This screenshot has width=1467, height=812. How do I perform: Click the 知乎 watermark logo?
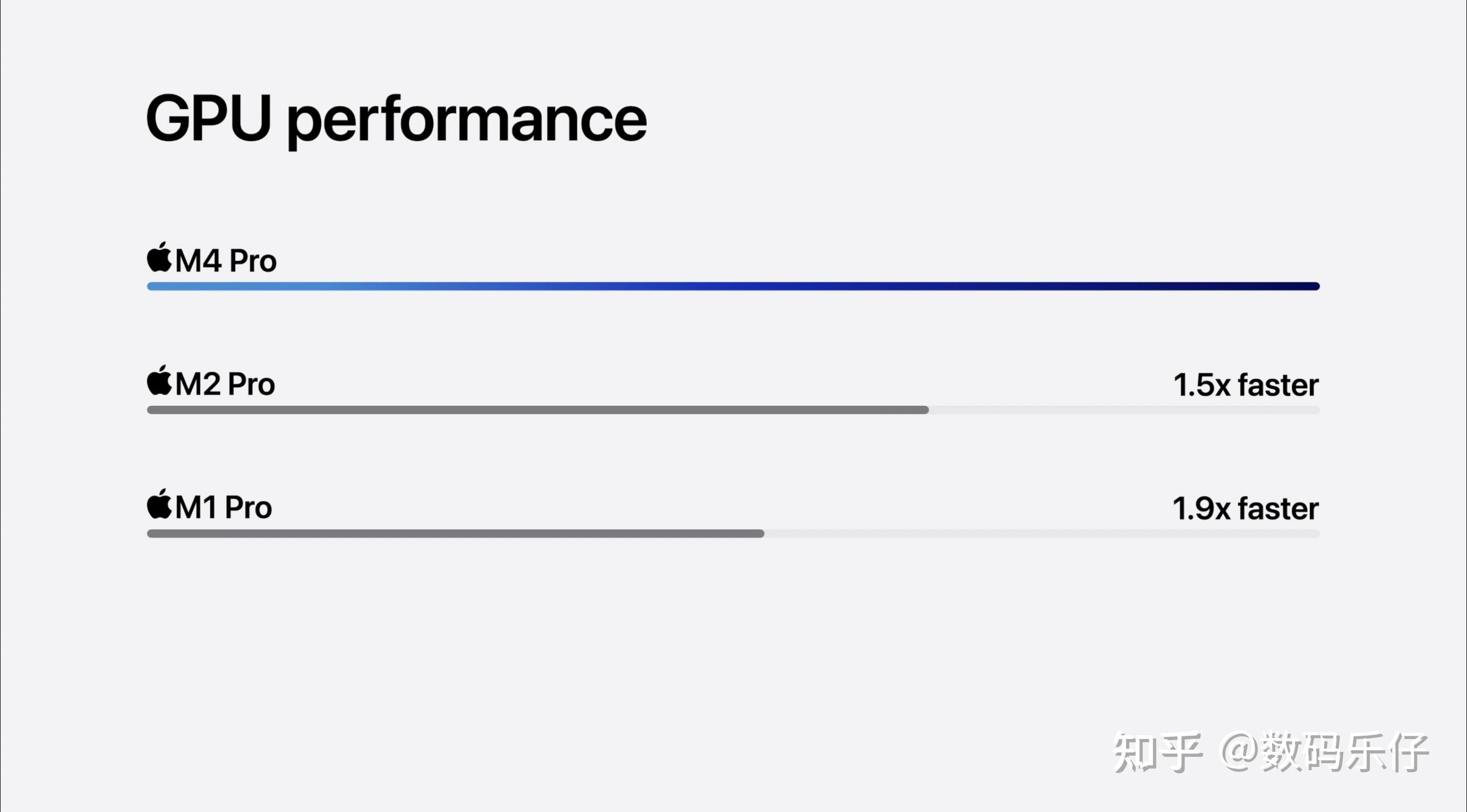point(1157,752)
